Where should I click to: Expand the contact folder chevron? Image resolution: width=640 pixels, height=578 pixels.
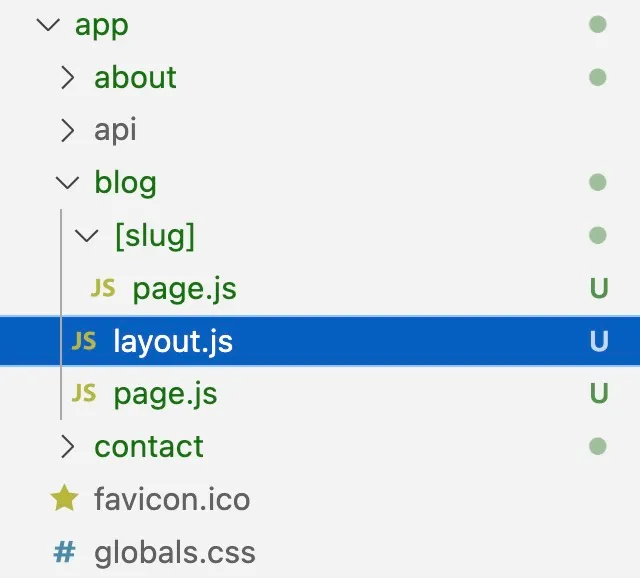point(68,446)
